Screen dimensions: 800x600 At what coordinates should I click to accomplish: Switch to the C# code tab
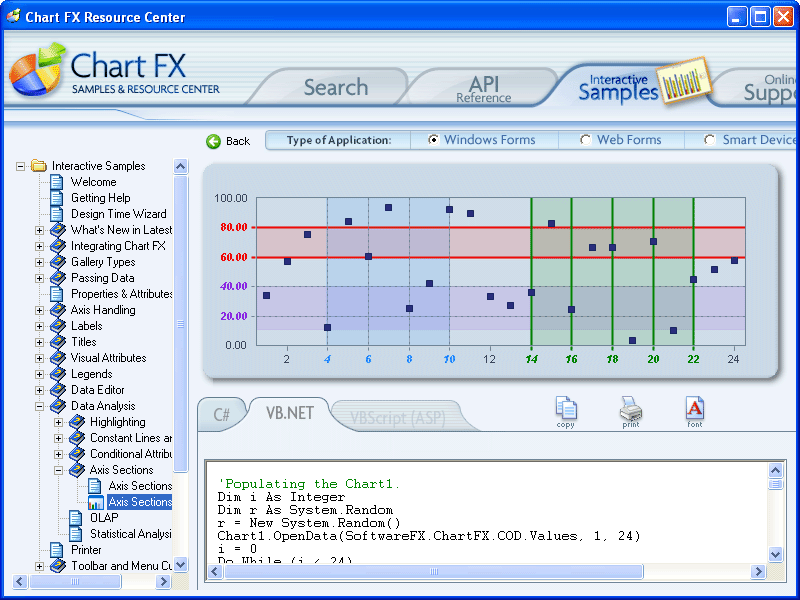(x=222, y=414)
